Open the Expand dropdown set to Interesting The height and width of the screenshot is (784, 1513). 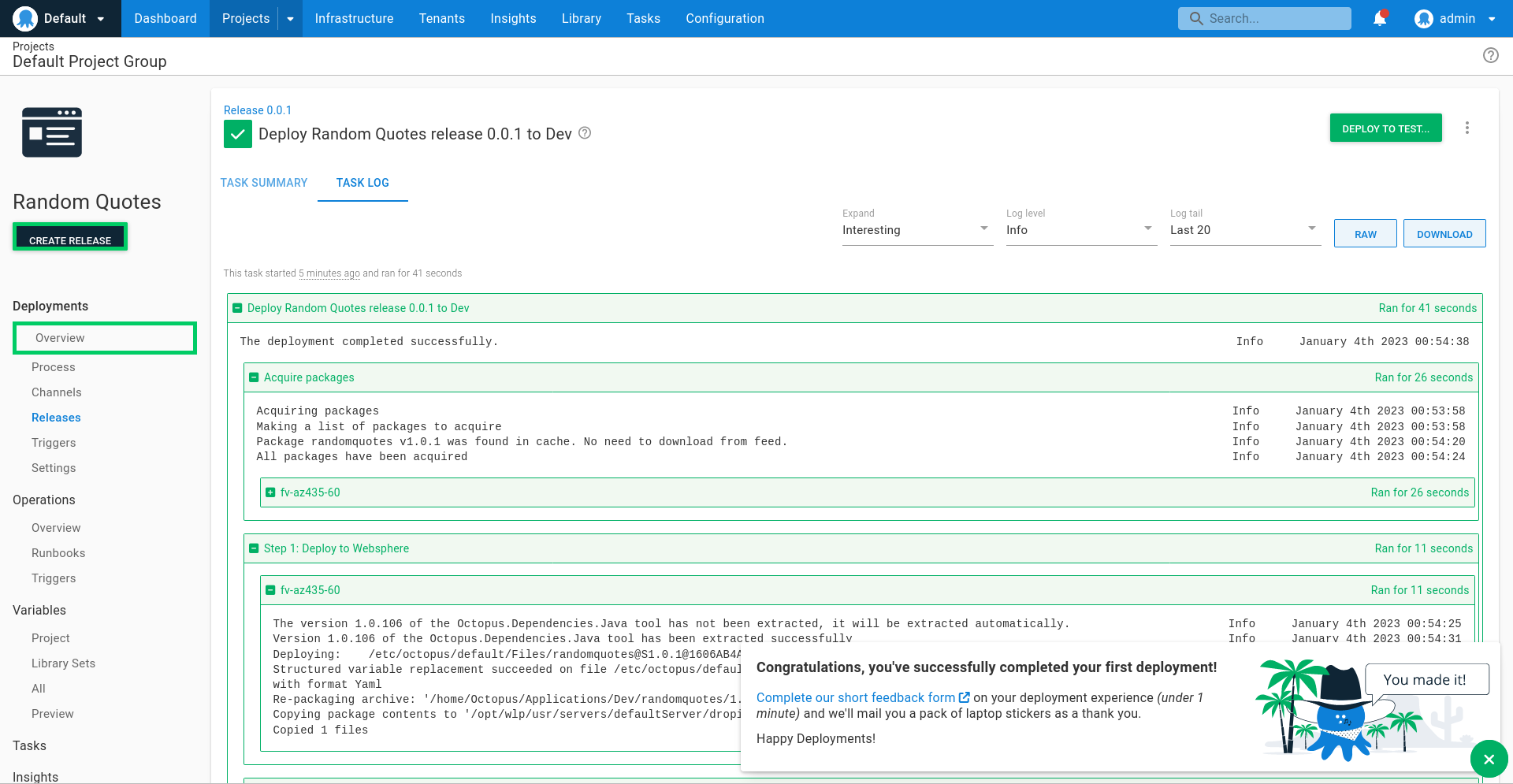[917, 229]
